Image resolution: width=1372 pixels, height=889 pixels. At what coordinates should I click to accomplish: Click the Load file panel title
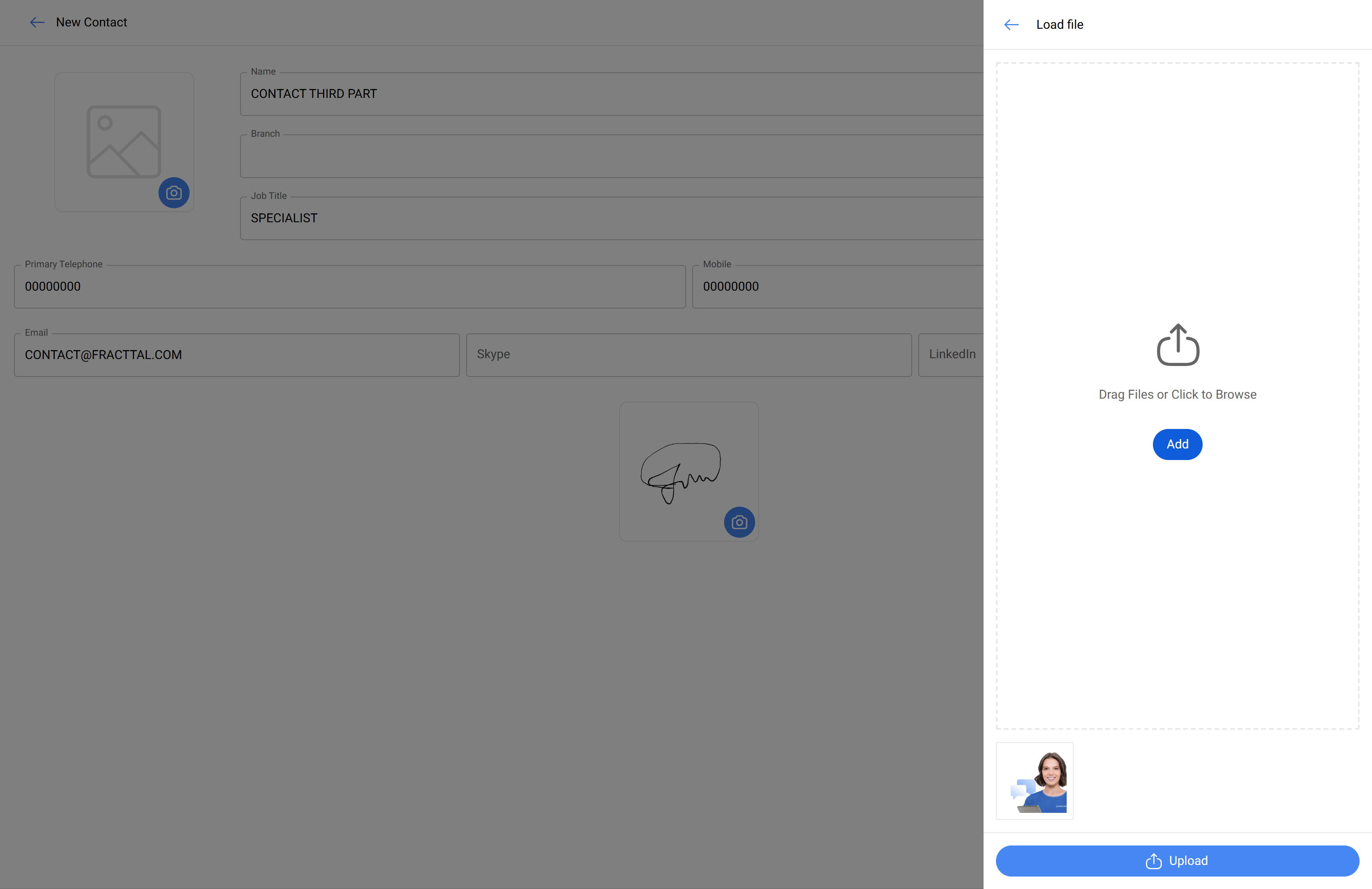click(1059, 25)
